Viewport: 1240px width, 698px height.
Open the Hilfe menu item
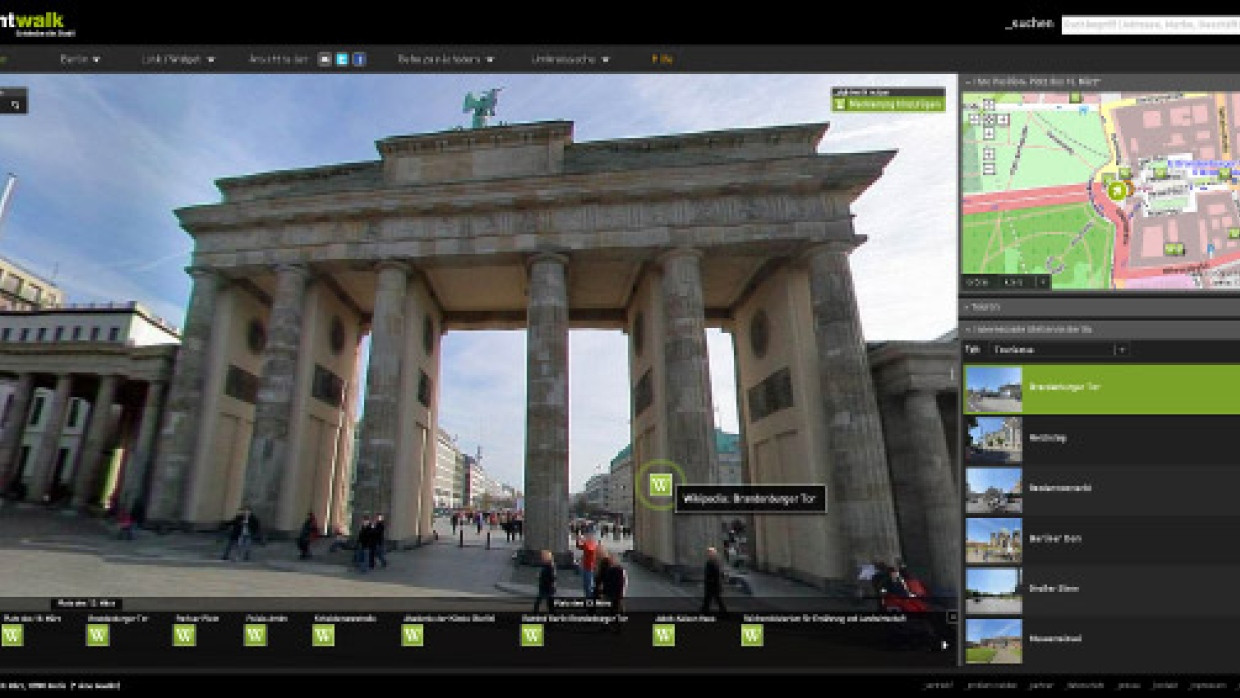tap(659, 57)
